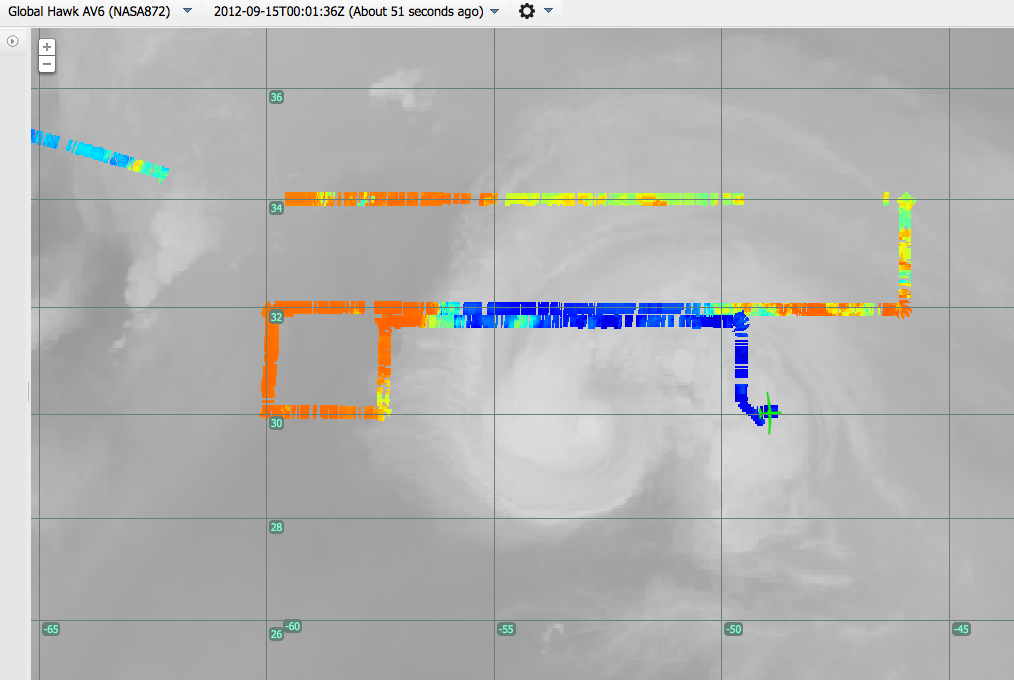Expand the arrow beside the gear icon
The height and width of the screenshot is (680, 1014).
pyautogui.click(x=548, y=11)
